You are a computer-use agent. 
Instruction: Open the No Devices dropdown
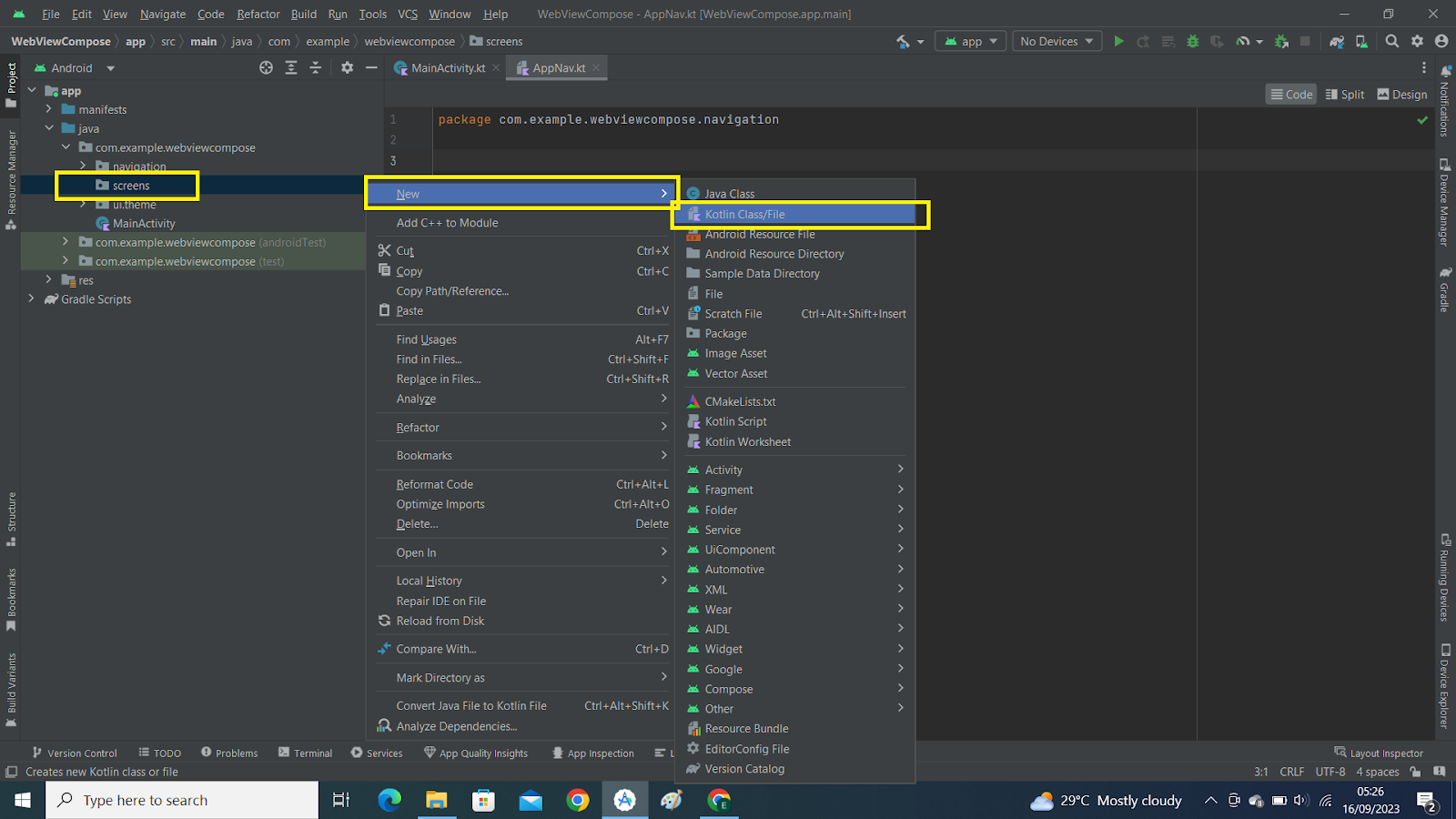(1057, 41)
